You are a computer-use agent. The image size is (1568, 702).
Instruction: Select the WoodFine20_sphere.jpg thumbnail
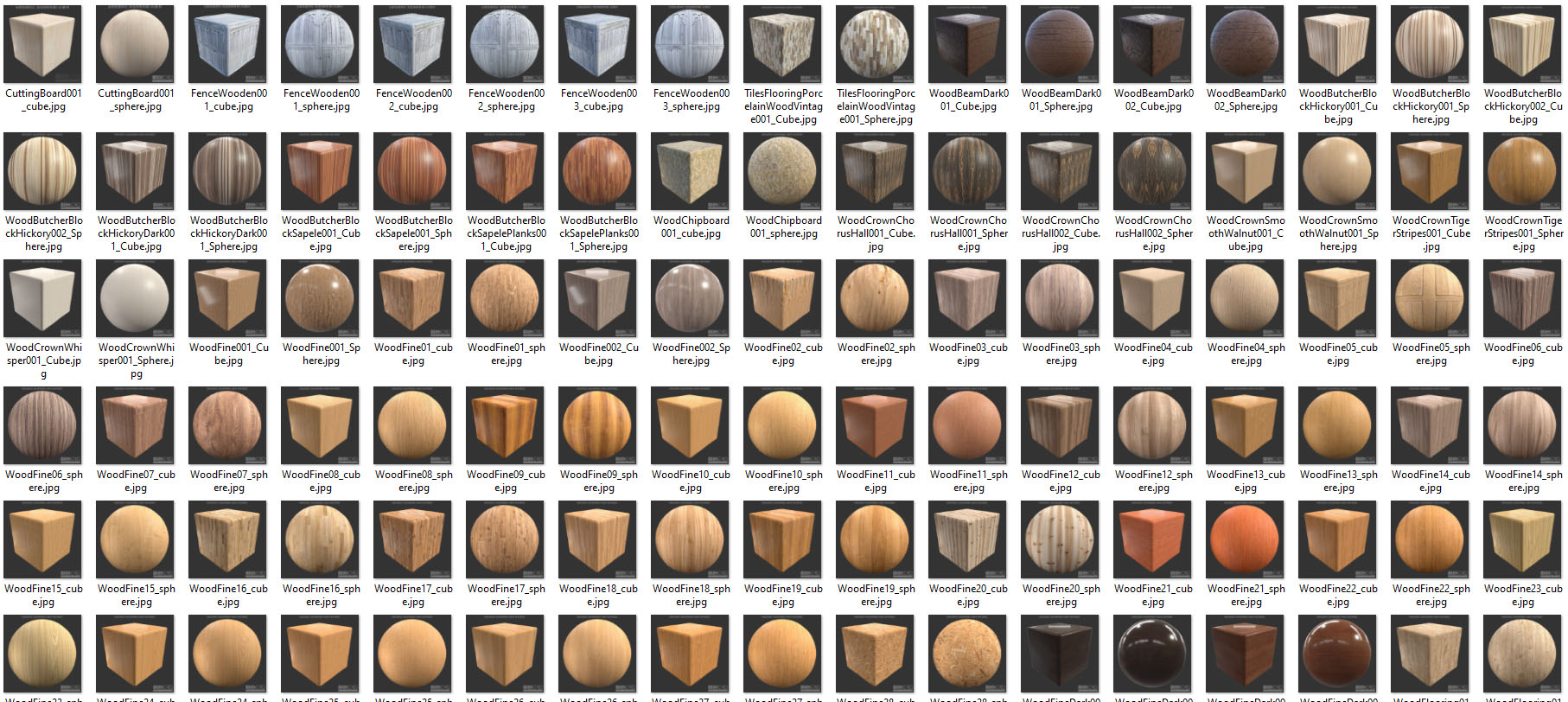pos(1061,539)
